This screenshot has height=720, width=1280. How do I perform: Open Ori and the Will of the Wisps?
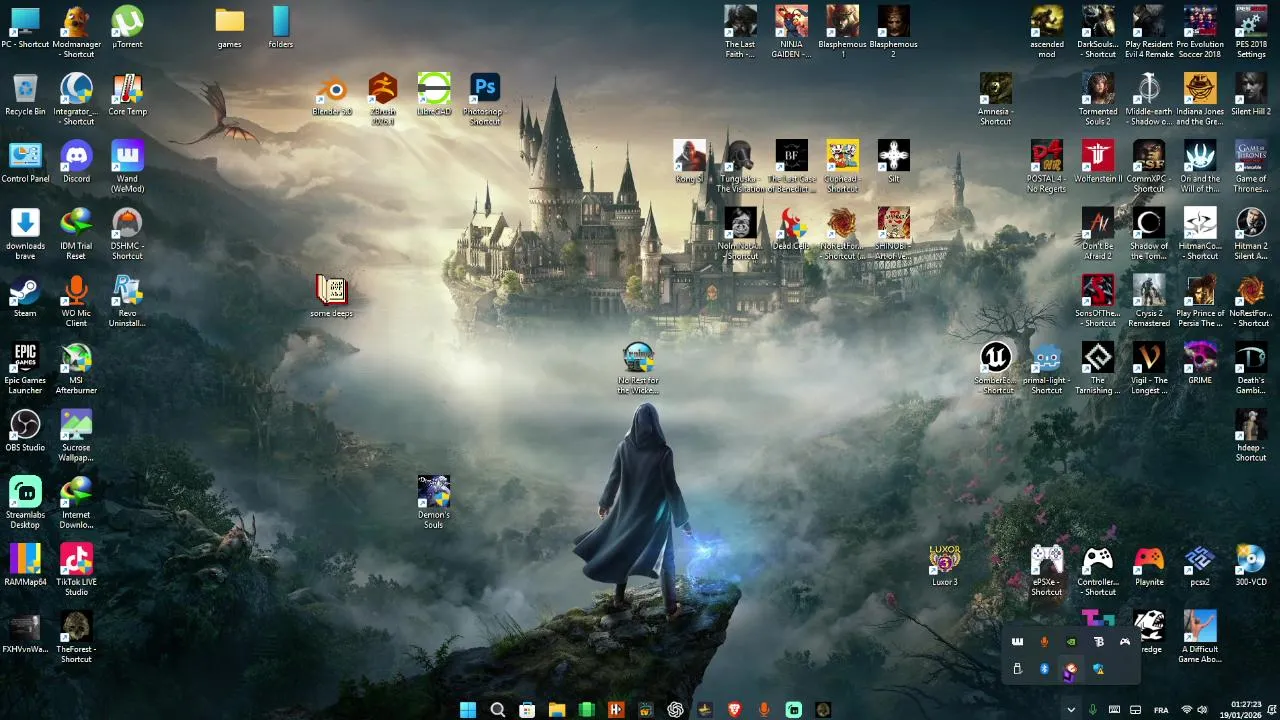[x=1200, y=166]
